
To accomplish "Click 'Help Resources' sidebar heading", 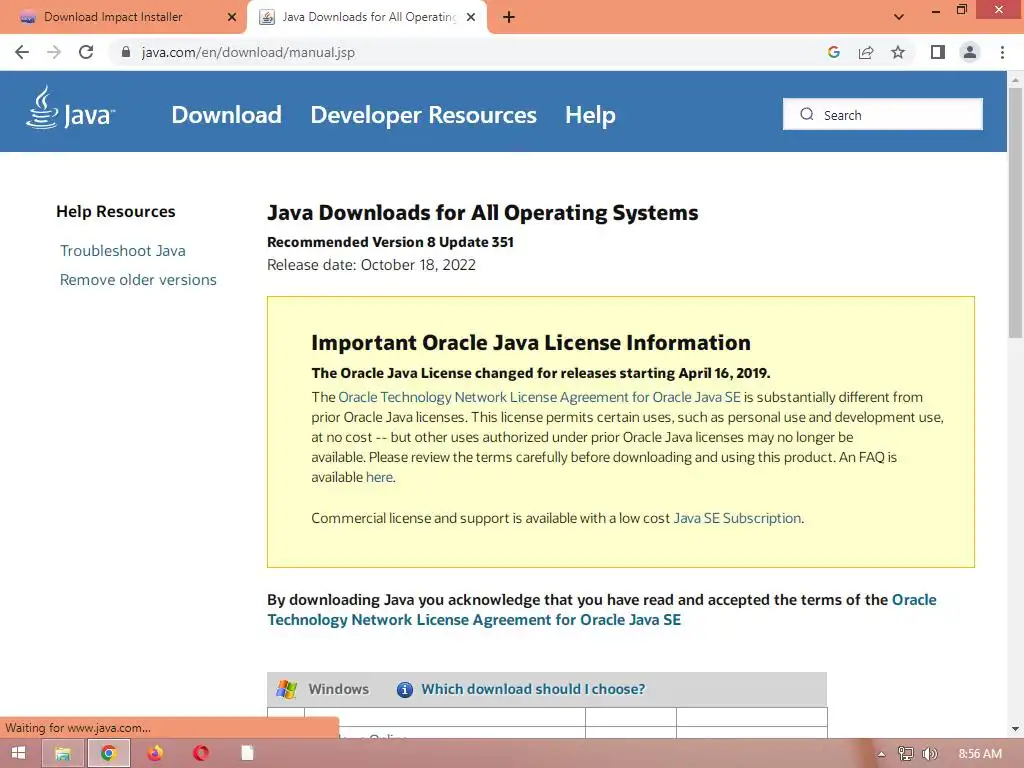I will coord(116,212).
